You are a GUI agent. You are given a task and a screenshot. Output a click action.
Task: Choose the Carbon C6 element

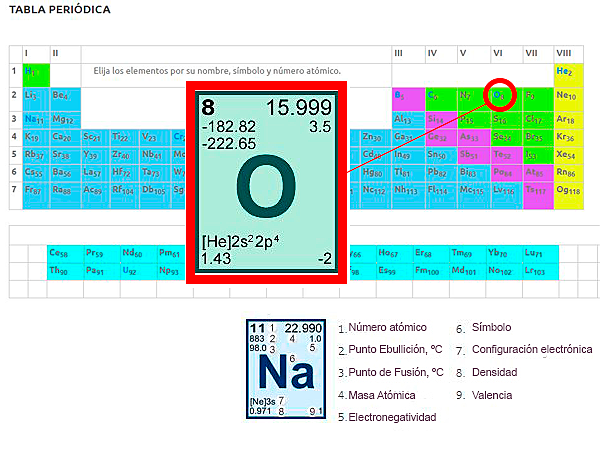[441, 99]
